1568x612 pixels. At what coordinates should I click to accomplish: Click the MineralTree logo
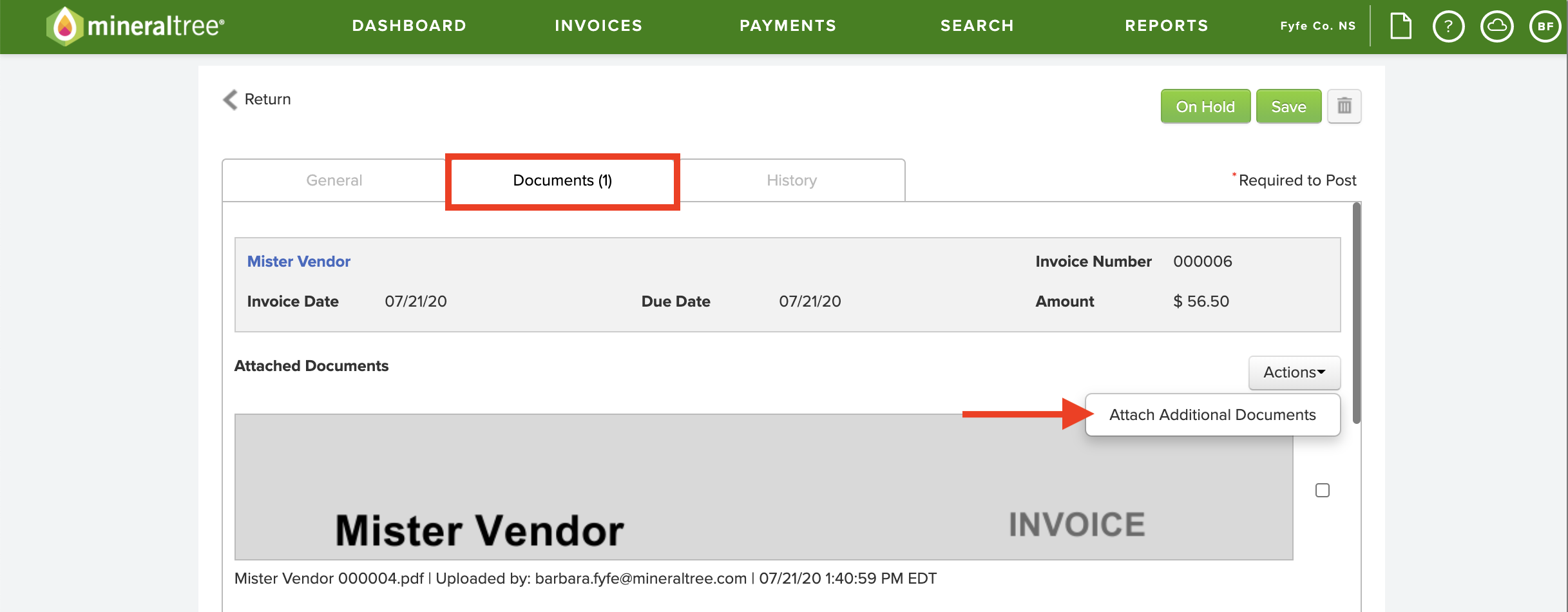[x=135, y=26]
